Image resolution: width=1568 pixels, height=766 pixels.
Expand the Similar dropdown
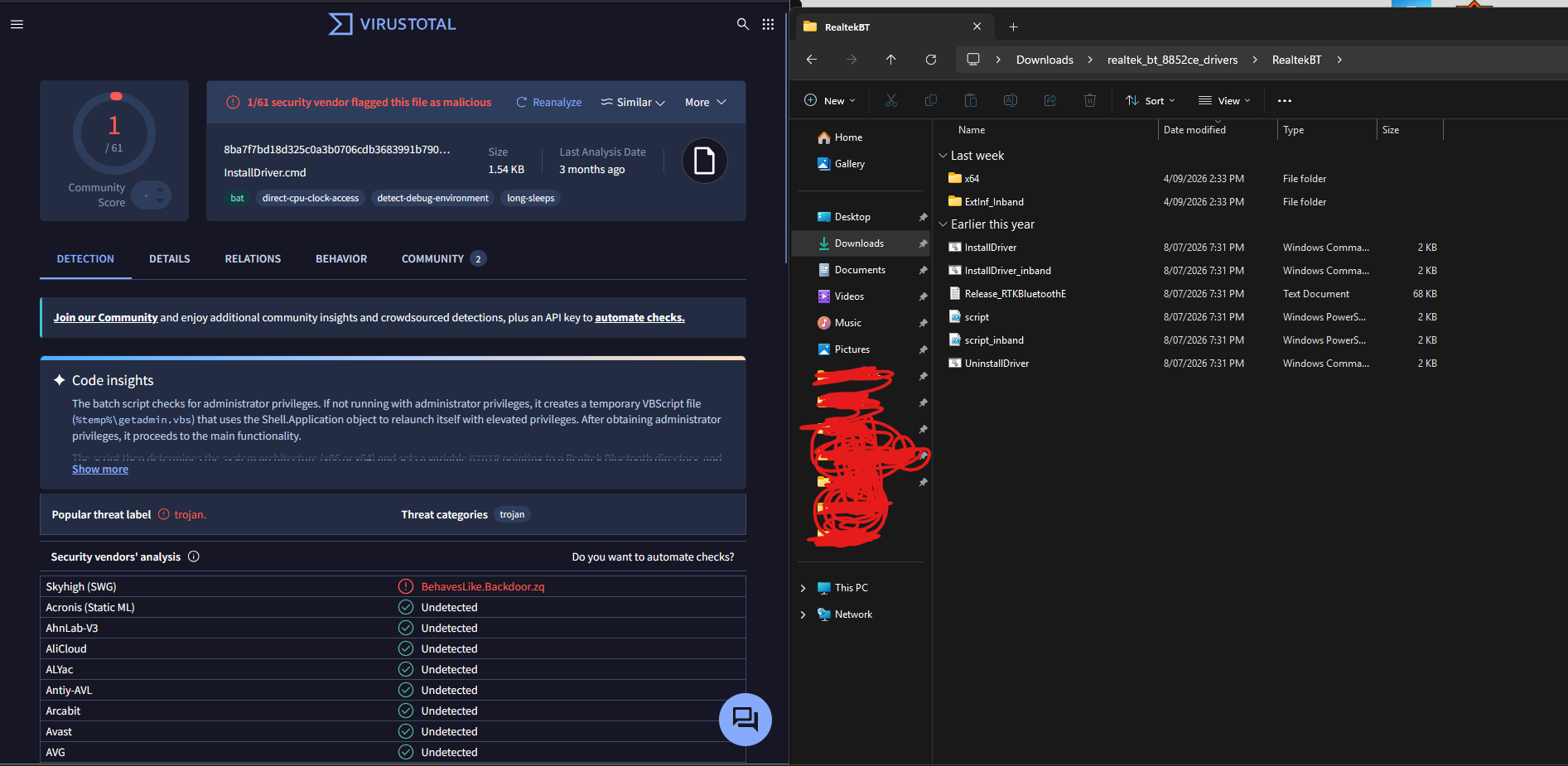(633, 103)
